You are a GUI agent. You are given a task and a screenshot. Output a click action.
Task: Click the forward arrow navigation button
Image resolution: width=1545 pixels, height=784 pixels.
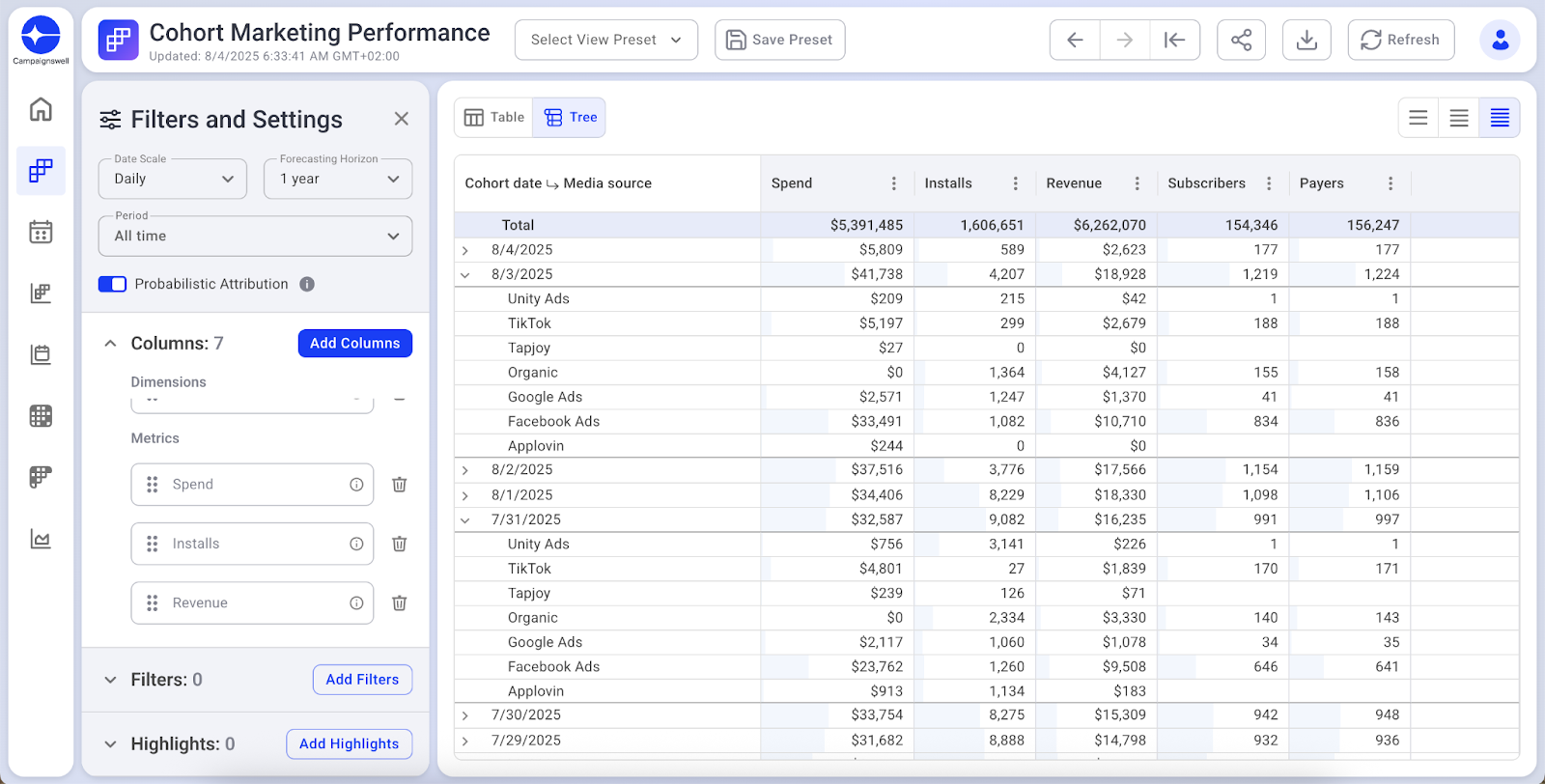(1125, 40)
